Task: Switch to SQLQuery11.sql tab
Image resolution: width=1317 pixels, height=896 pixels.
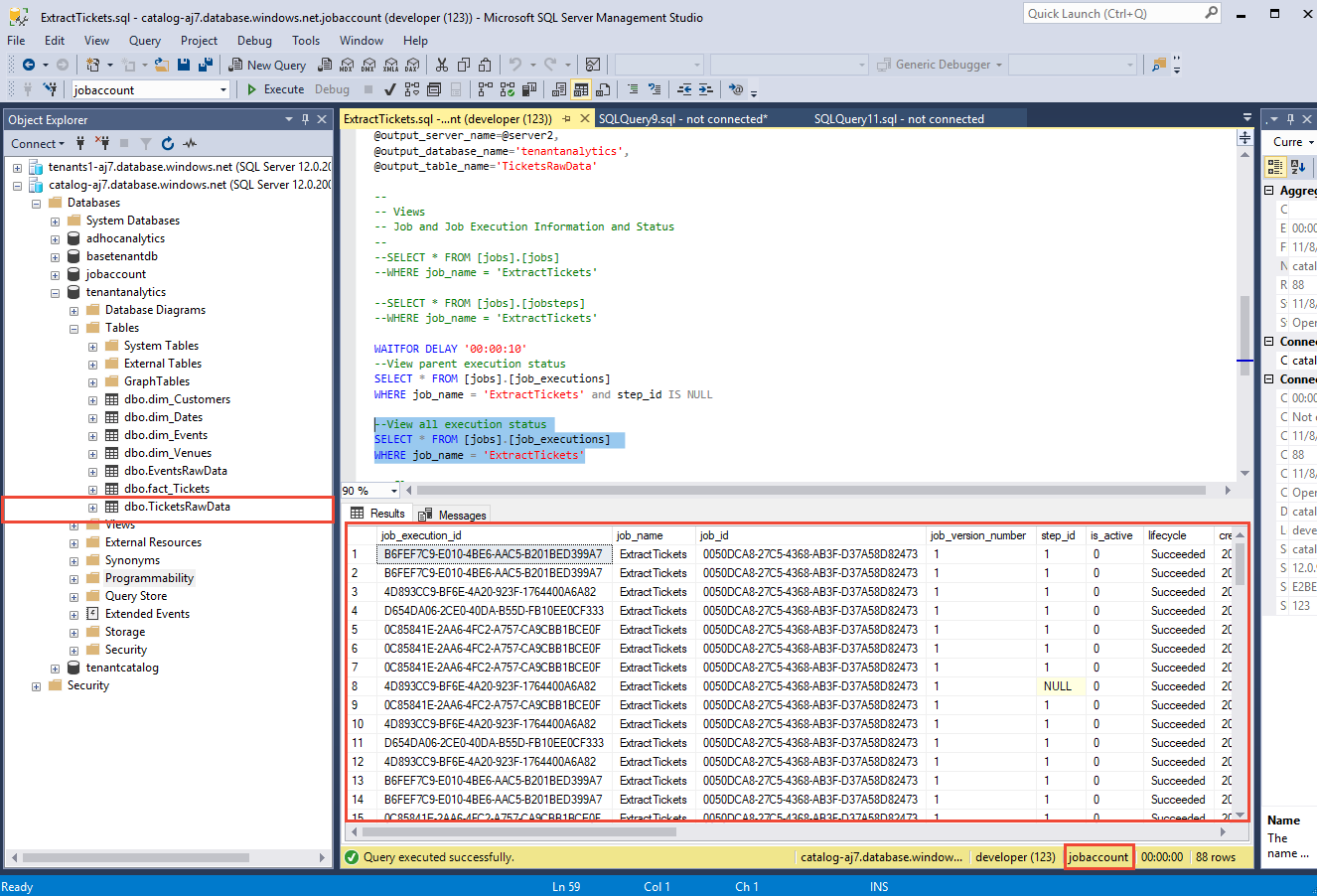Action: [899, 119]
